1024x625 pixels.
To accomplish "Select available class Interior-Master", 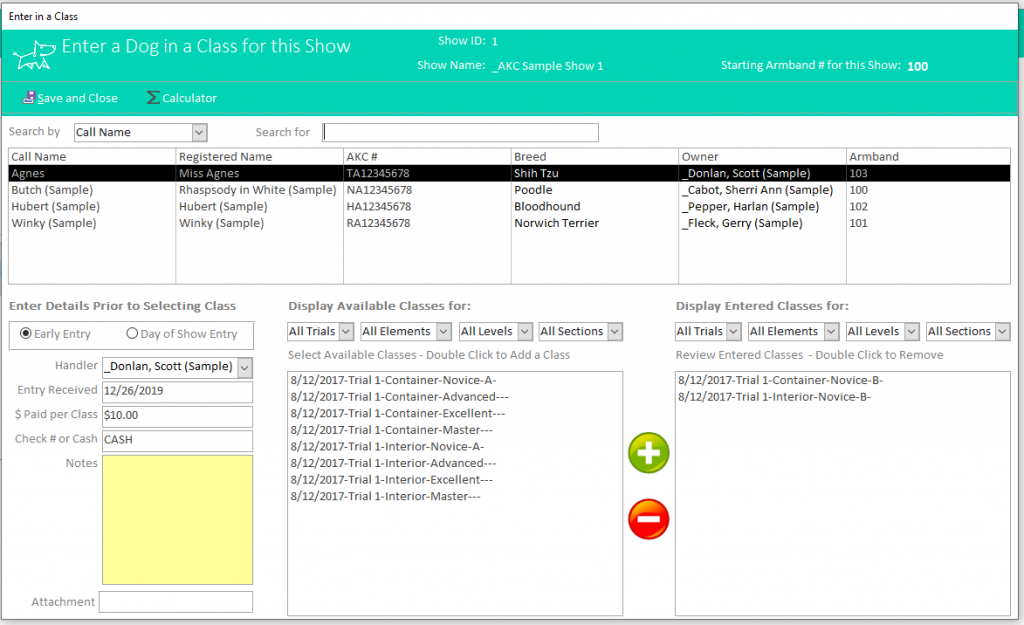I will click(x=385, y=496).
